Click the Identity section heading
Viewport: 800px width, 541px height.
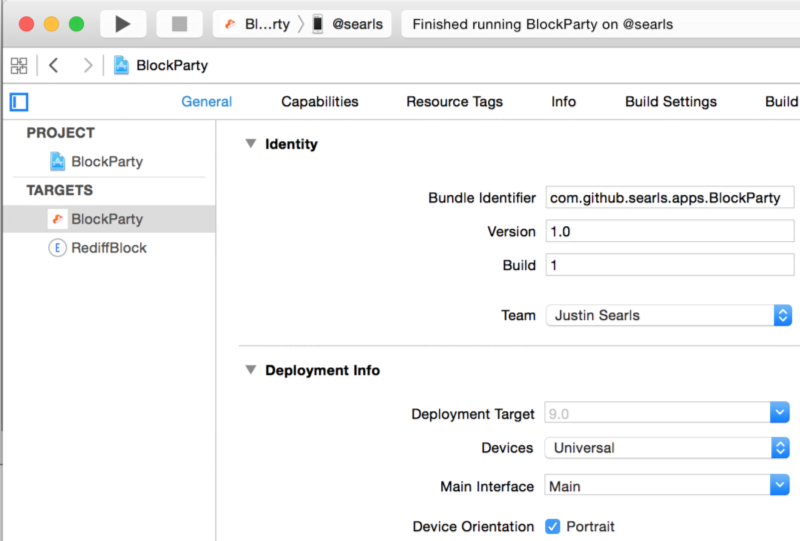tap(291, 144)
